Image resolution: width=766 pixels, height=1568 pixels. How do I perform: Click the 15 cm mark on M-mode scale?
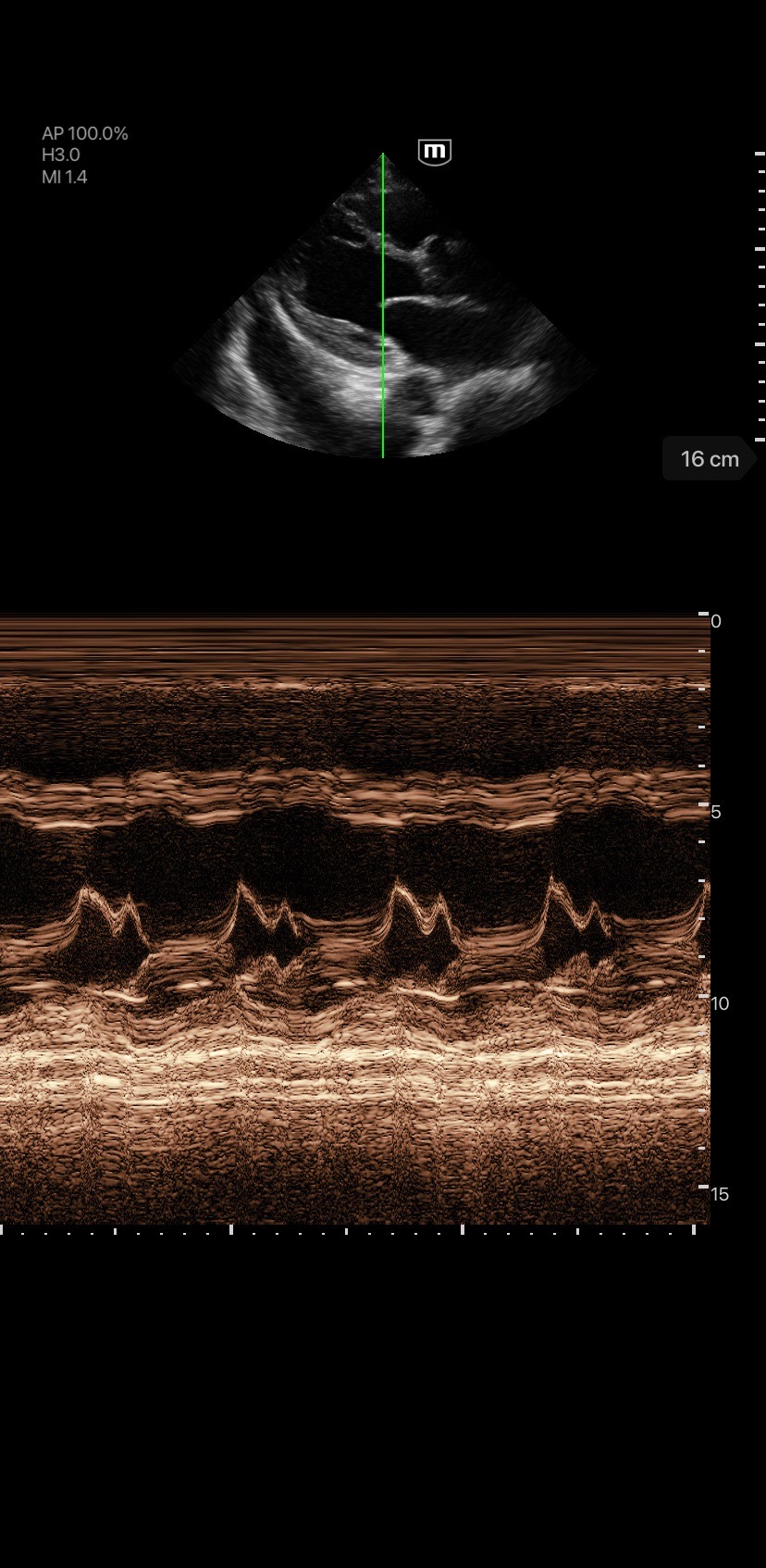(719, 1194)
